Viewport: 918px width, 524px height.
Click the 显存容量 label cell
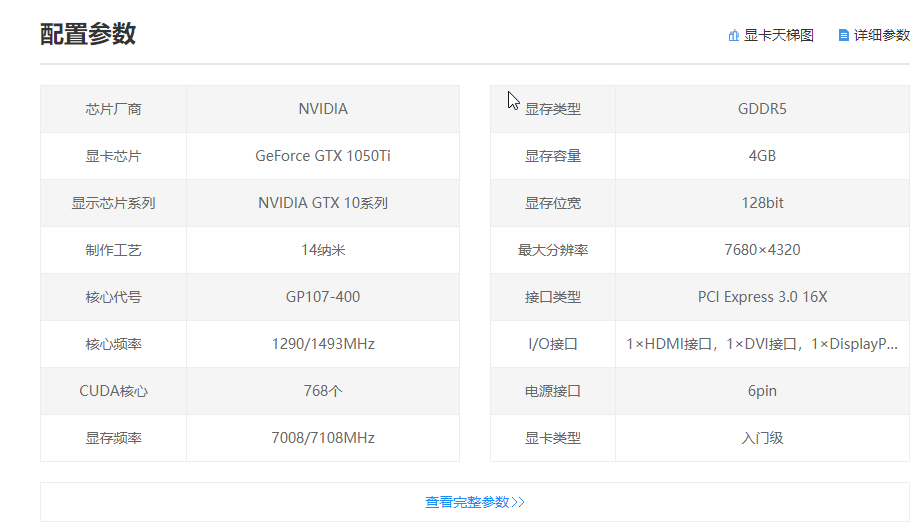[x=553, y=156]
